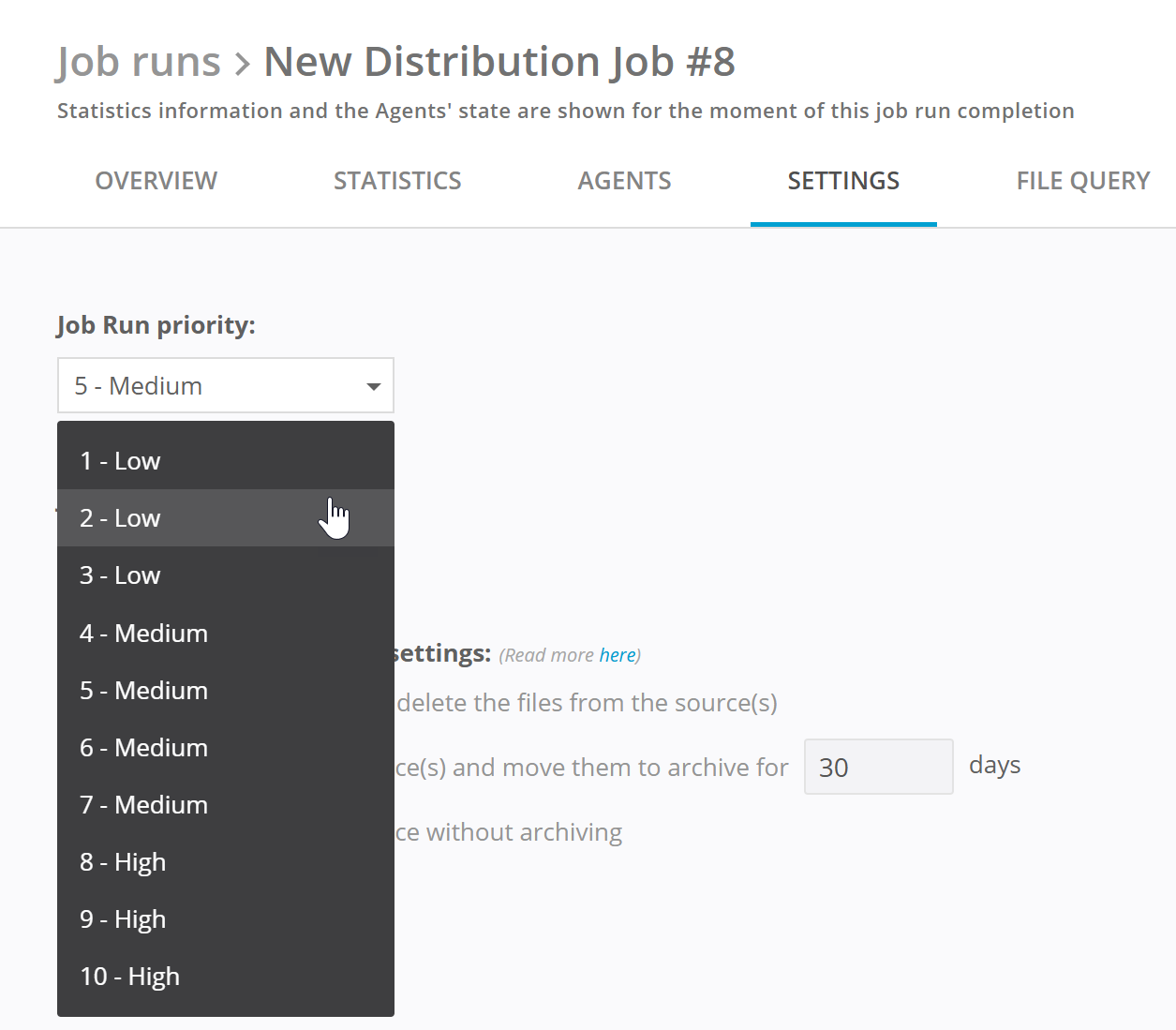Open the File Query tab
The height and width of the screenshot is (1030, 1176).
pyautogui.click(x=1082, y=181)
